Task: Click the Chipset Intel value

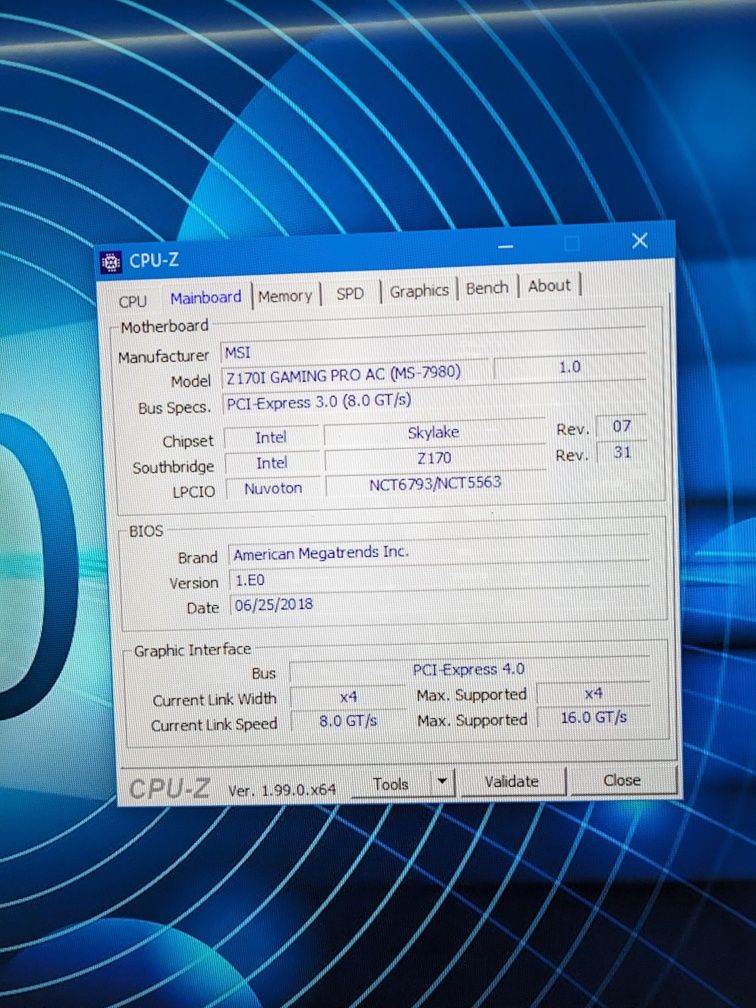Action: click(x=271, y=437)
